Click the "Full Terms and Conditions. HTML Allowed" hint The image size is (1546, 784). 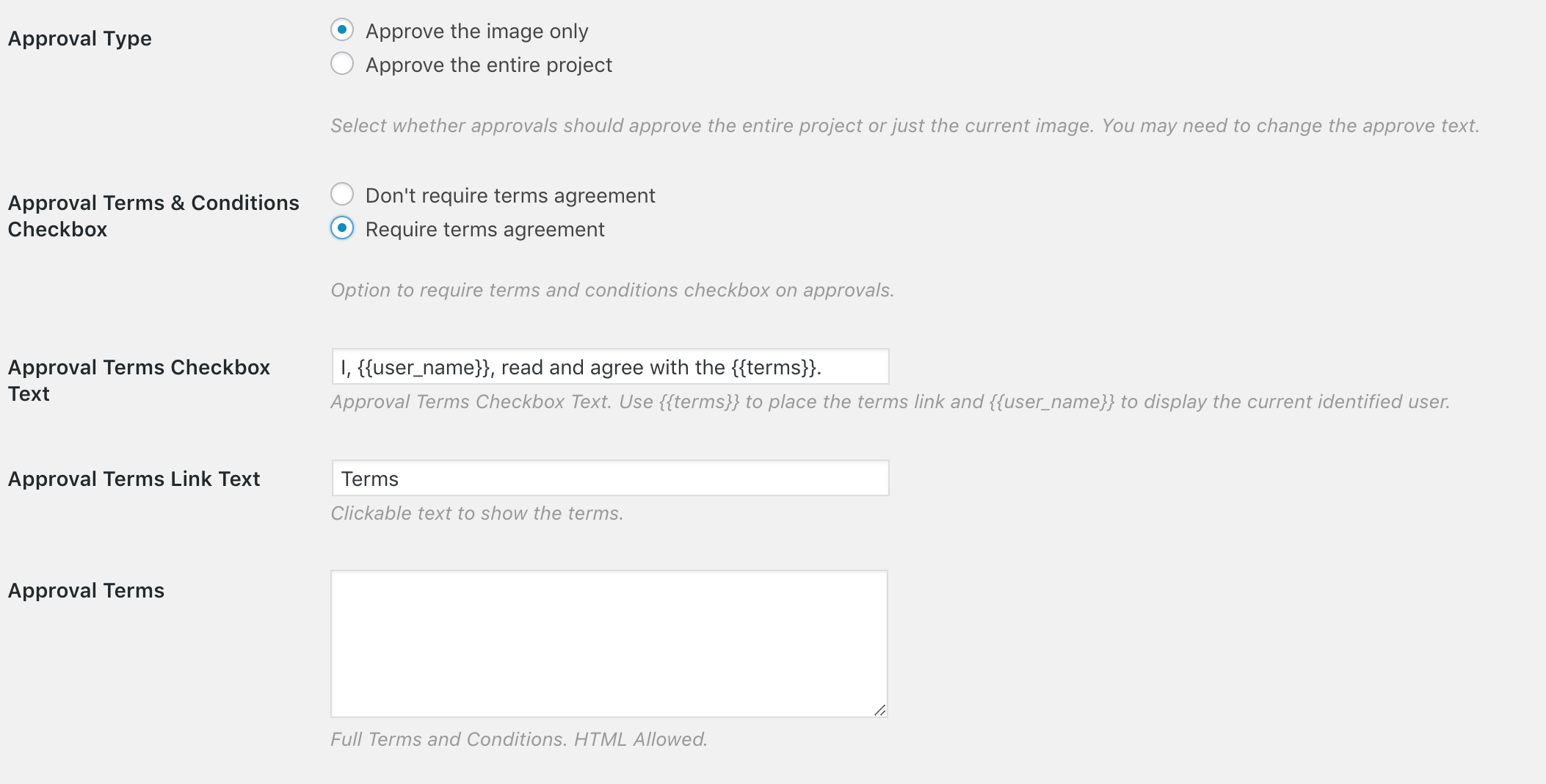[518, 740]
